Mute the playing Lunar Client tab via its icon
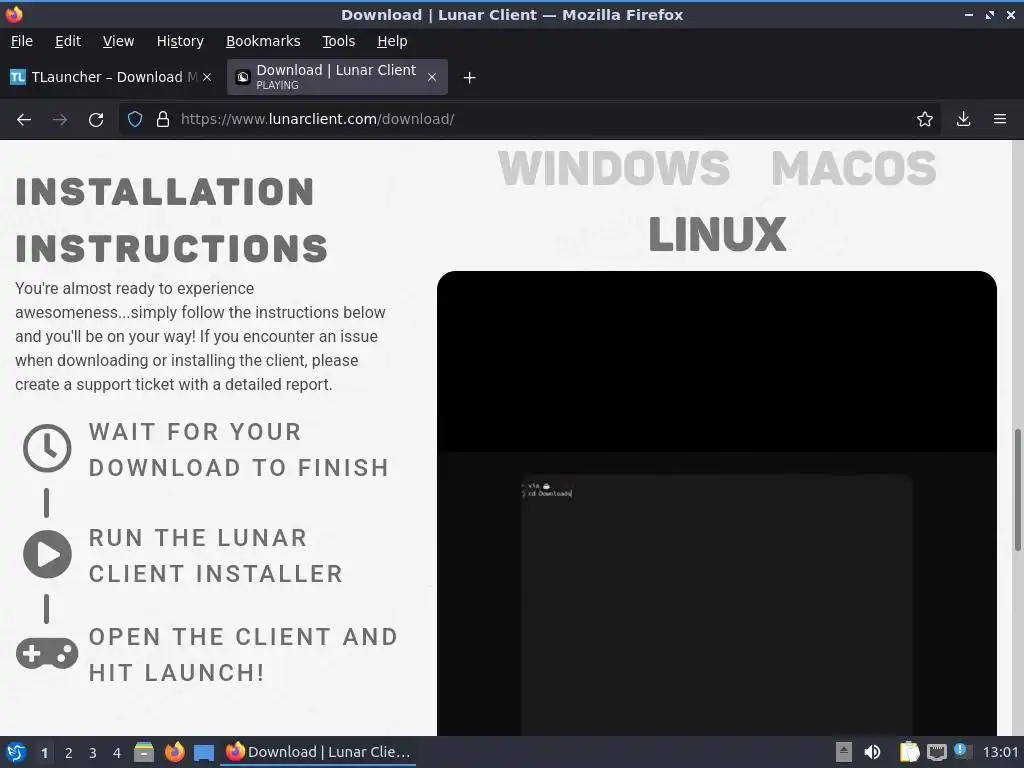The height and width of the screenshot is (768, 1024). [243, 77]
